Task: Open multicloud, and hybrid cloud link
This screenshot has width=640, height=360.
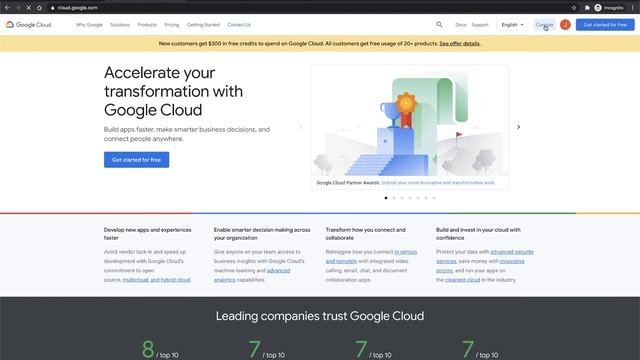Action: 156,280
